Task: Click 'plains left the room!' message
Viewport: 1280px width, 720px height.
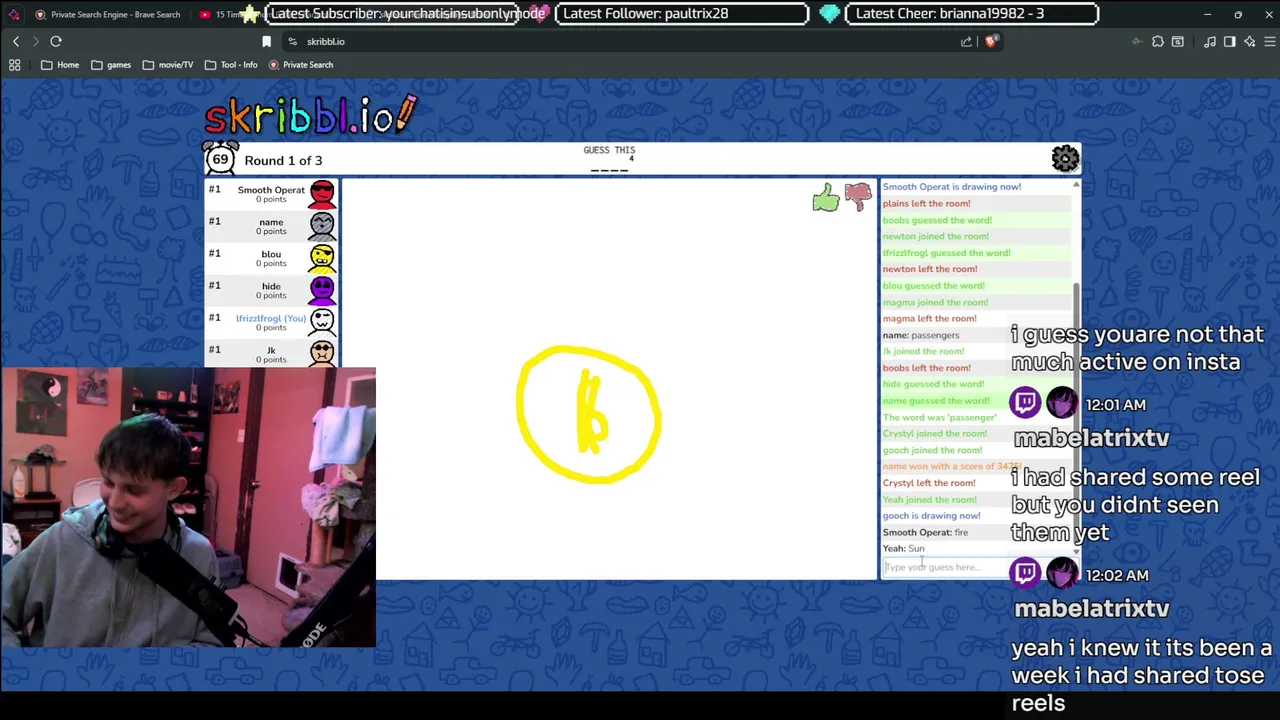Action: [x=926, y=203]
